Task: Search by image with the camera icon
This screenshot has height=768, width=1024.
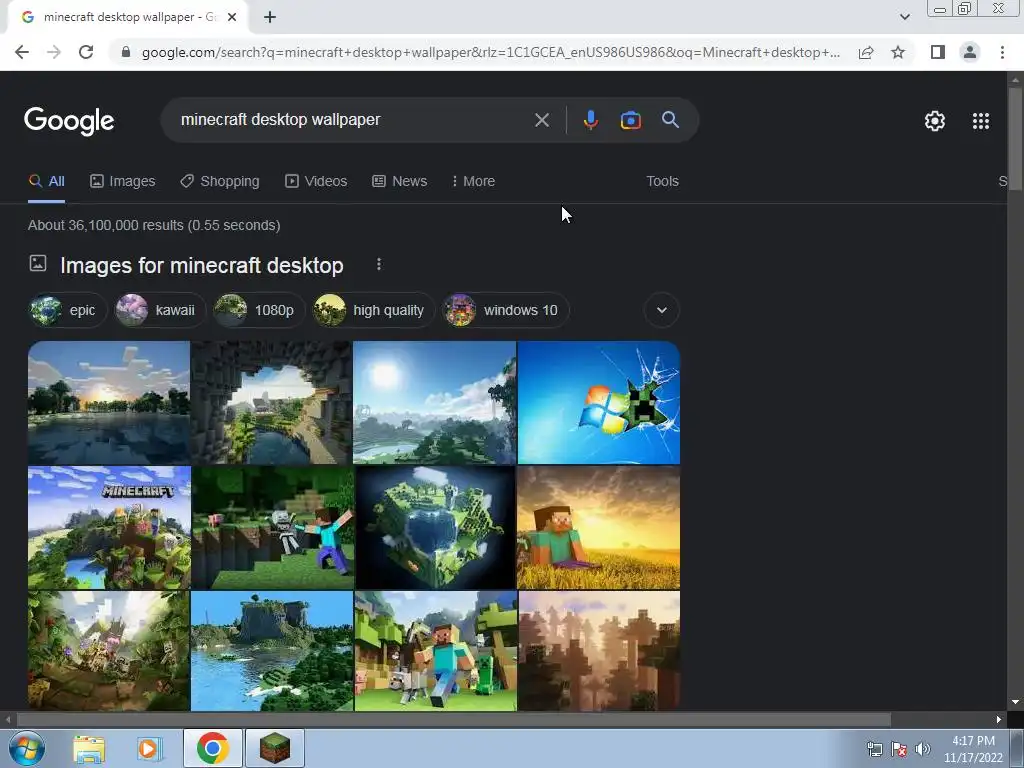Action: (x=630, y=120)
